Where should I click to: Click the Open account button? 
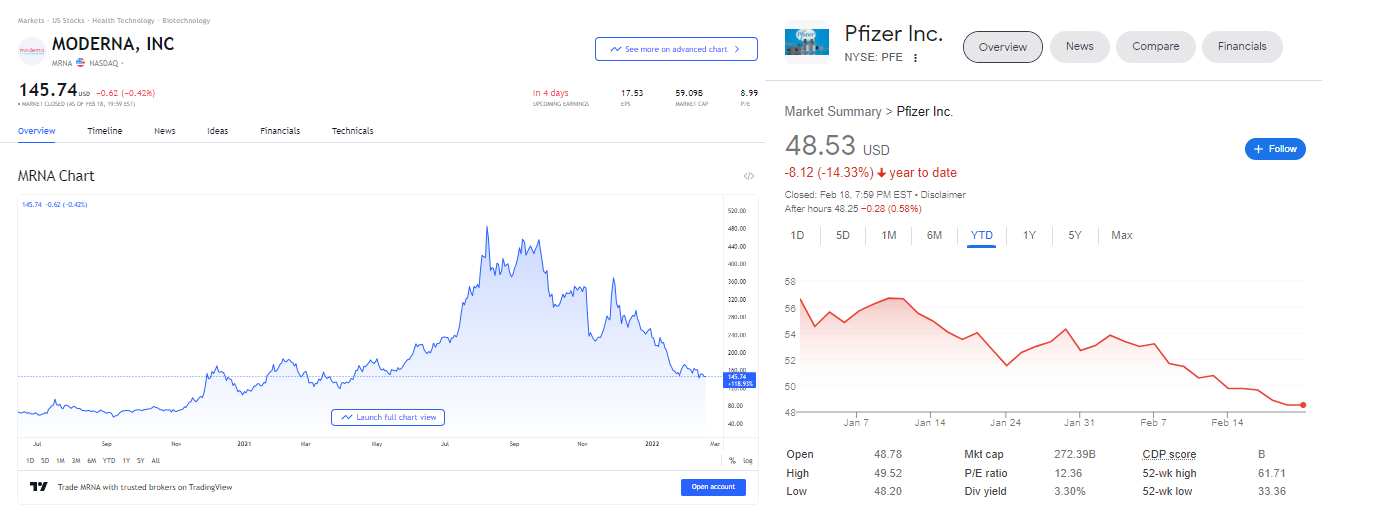click(x=714, y=487)
